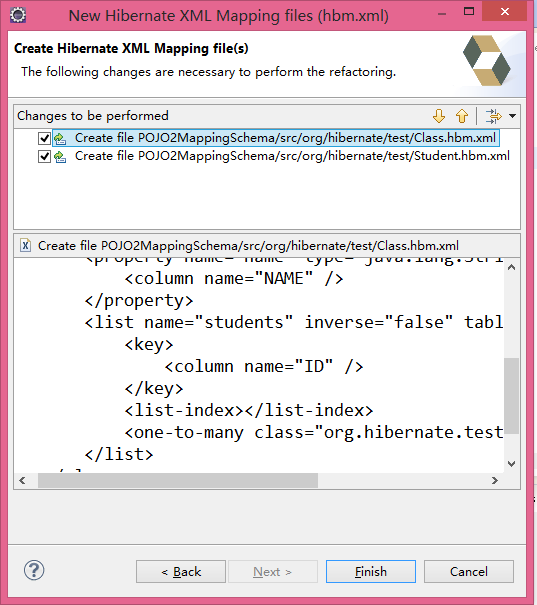Click the preview pane title Class.hbm.xml
537x605 pixels.
point(248,245)
